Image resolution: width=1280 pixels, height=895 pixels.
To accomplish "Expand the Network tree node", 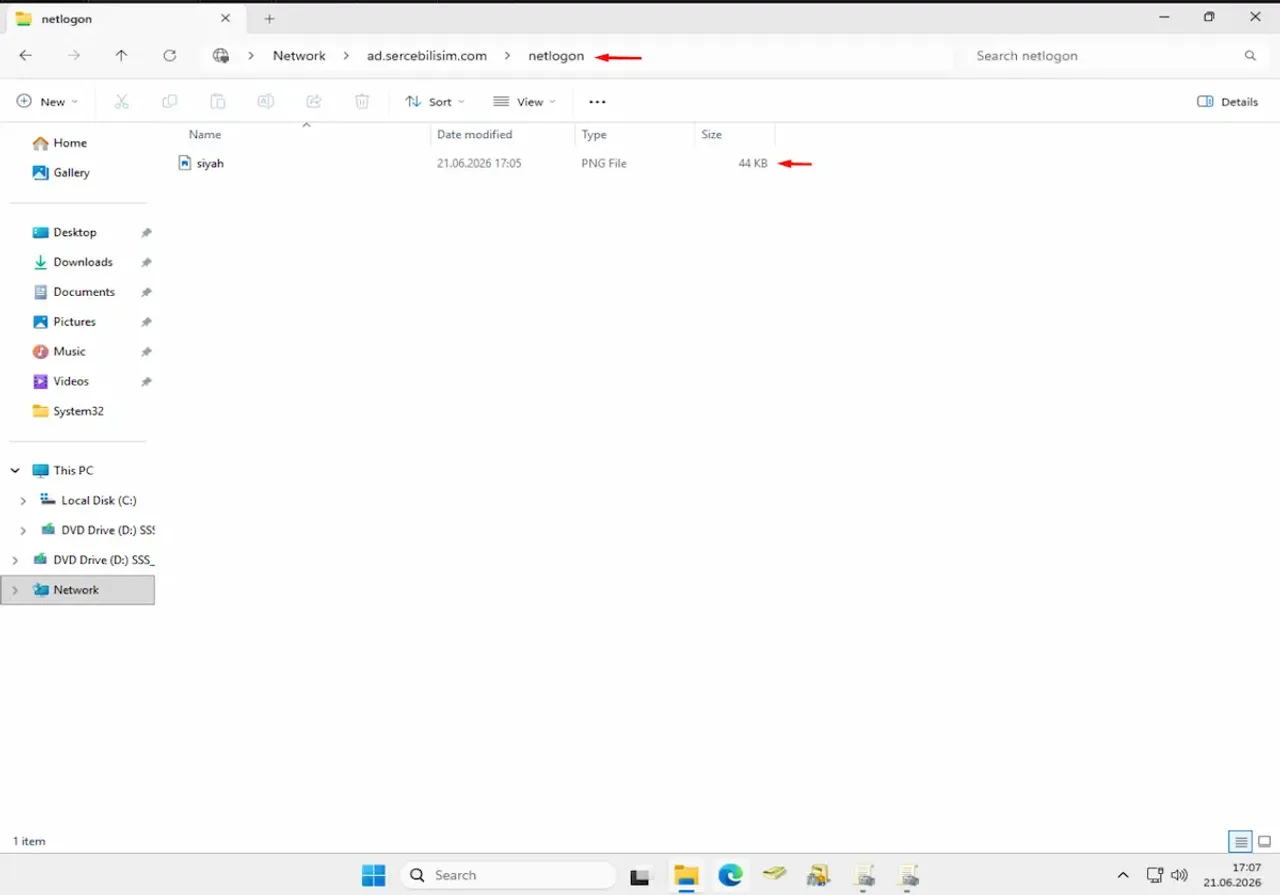I will (x=15, y=590).
